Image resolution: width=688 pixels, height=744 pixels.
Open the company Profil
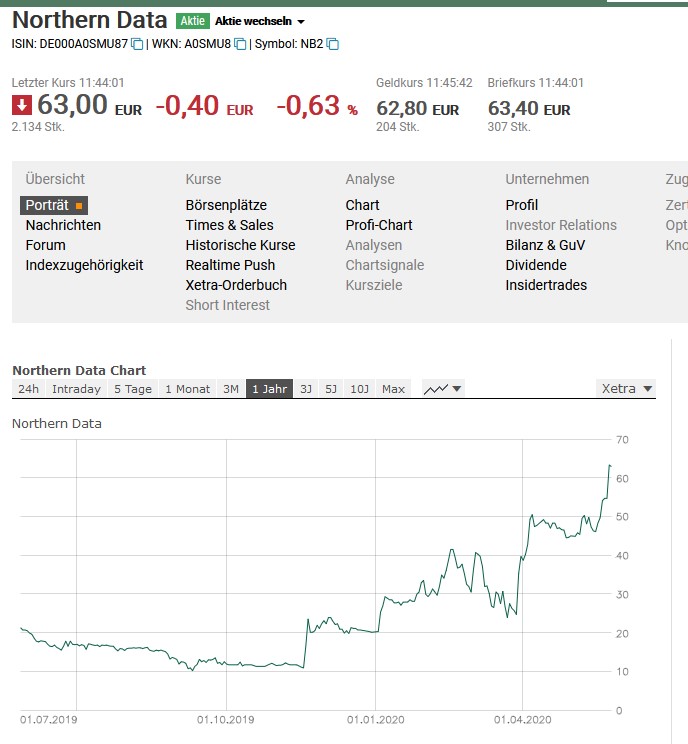point(521,205)
